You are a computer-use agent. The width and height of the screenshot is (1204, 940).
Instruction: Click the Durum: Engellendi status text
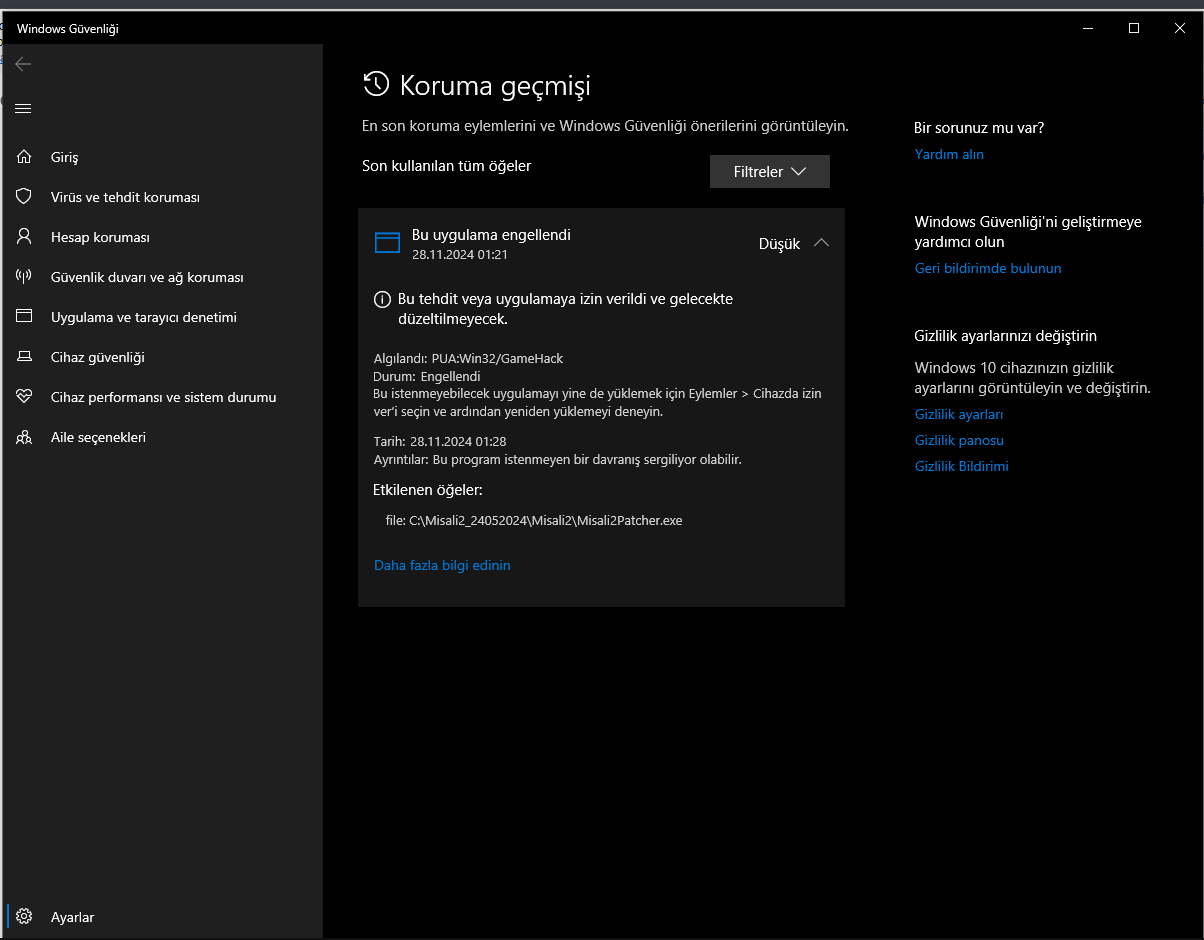pyautogui.click(x=427, y=377)
